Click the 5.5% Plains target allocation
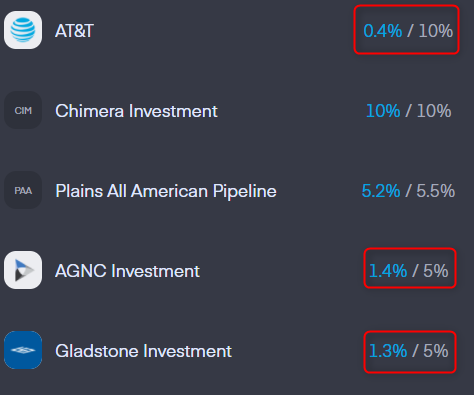The height and width of the screenshot is (395, 474). point(436,191)
